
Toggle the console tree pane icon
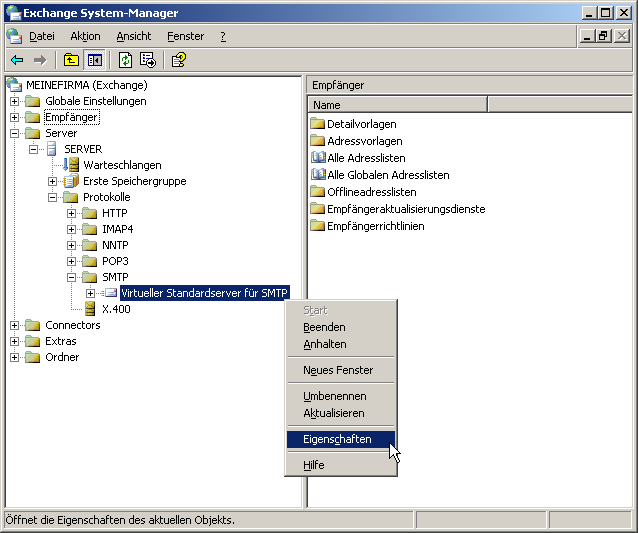coord(95,60)
